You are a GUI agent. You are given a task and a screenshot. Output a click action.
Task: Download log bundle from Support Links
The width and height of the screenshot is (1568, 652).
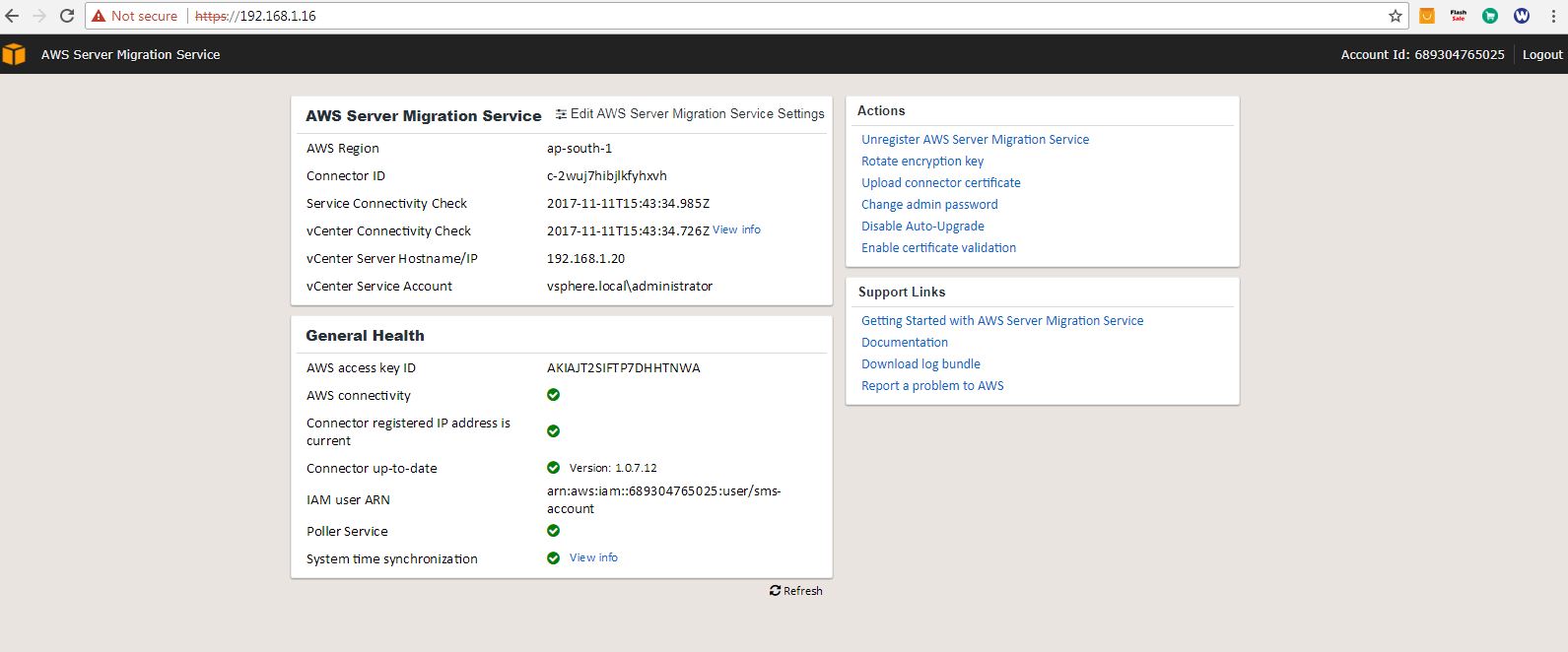pos(920,364)
